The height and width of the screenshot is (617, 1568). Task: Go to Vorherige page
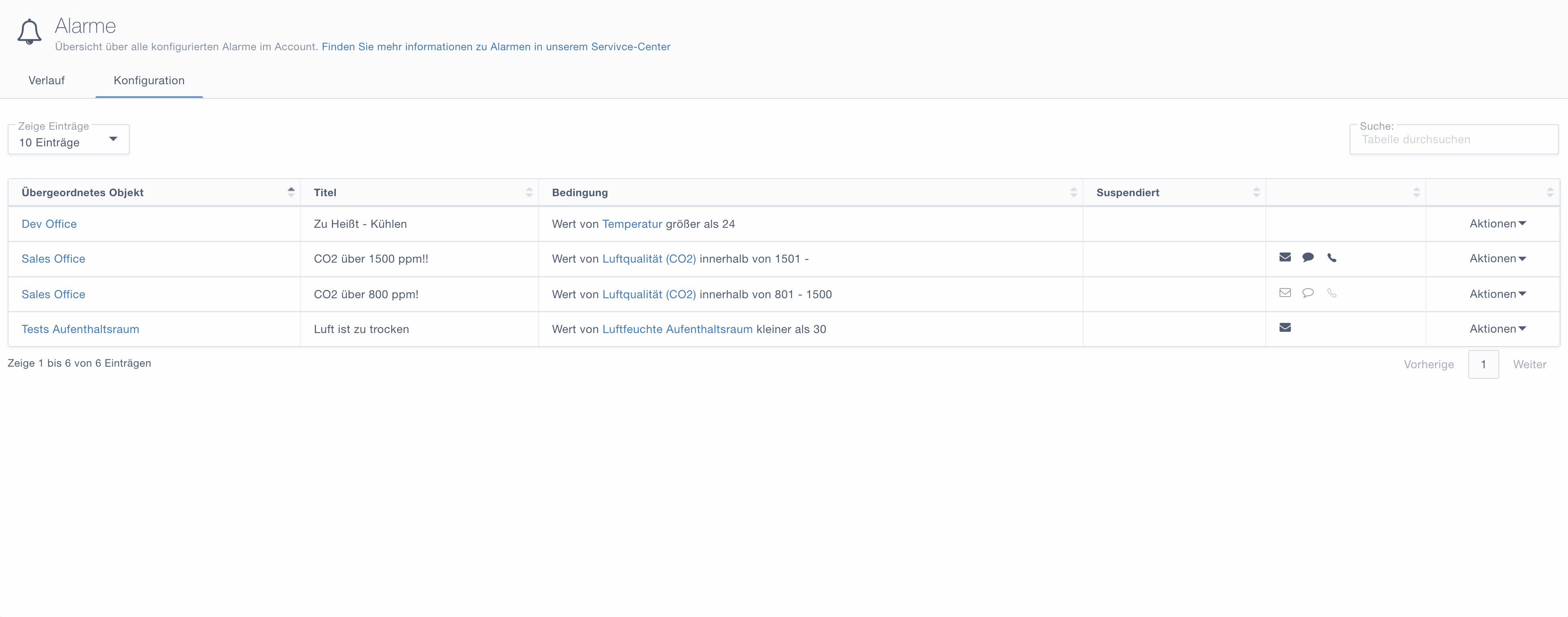[x=1429, y=365]
